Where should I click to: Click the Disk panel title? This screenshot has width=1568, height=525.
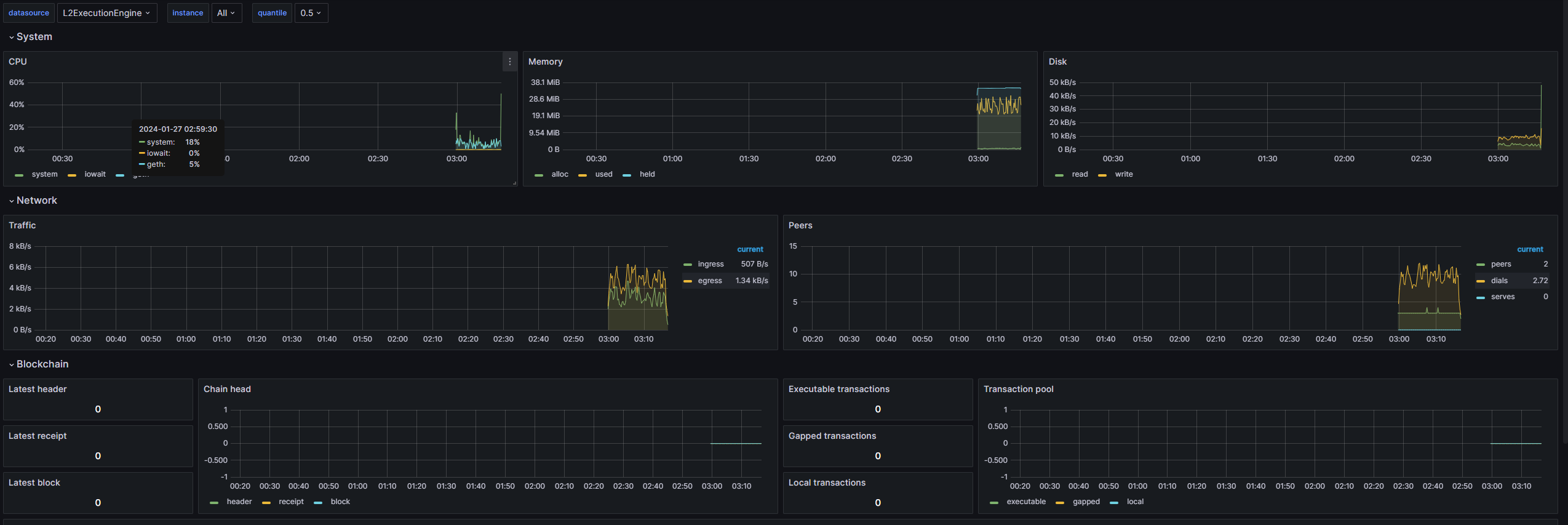(1057, 62)
